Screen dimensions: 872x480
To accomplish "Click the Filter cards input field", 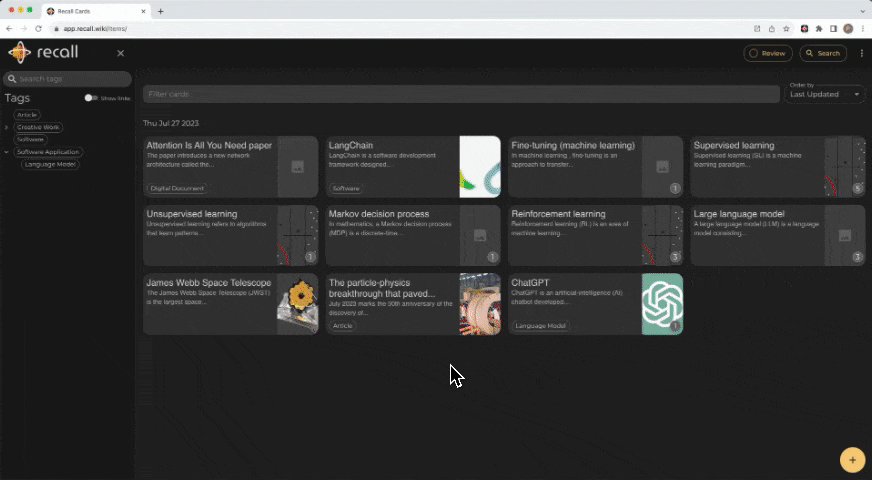I will pos(460,94).
